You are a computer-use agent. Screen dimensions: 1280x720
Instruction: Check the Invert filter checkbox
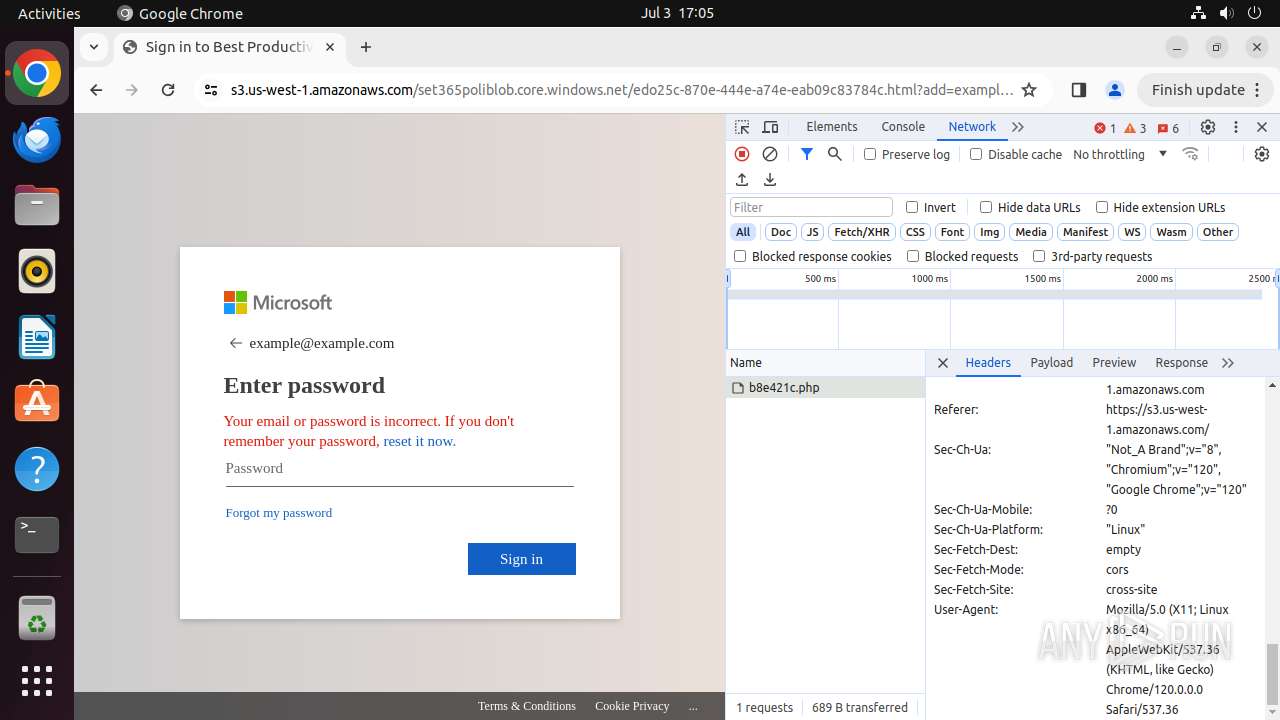(912, 207)
